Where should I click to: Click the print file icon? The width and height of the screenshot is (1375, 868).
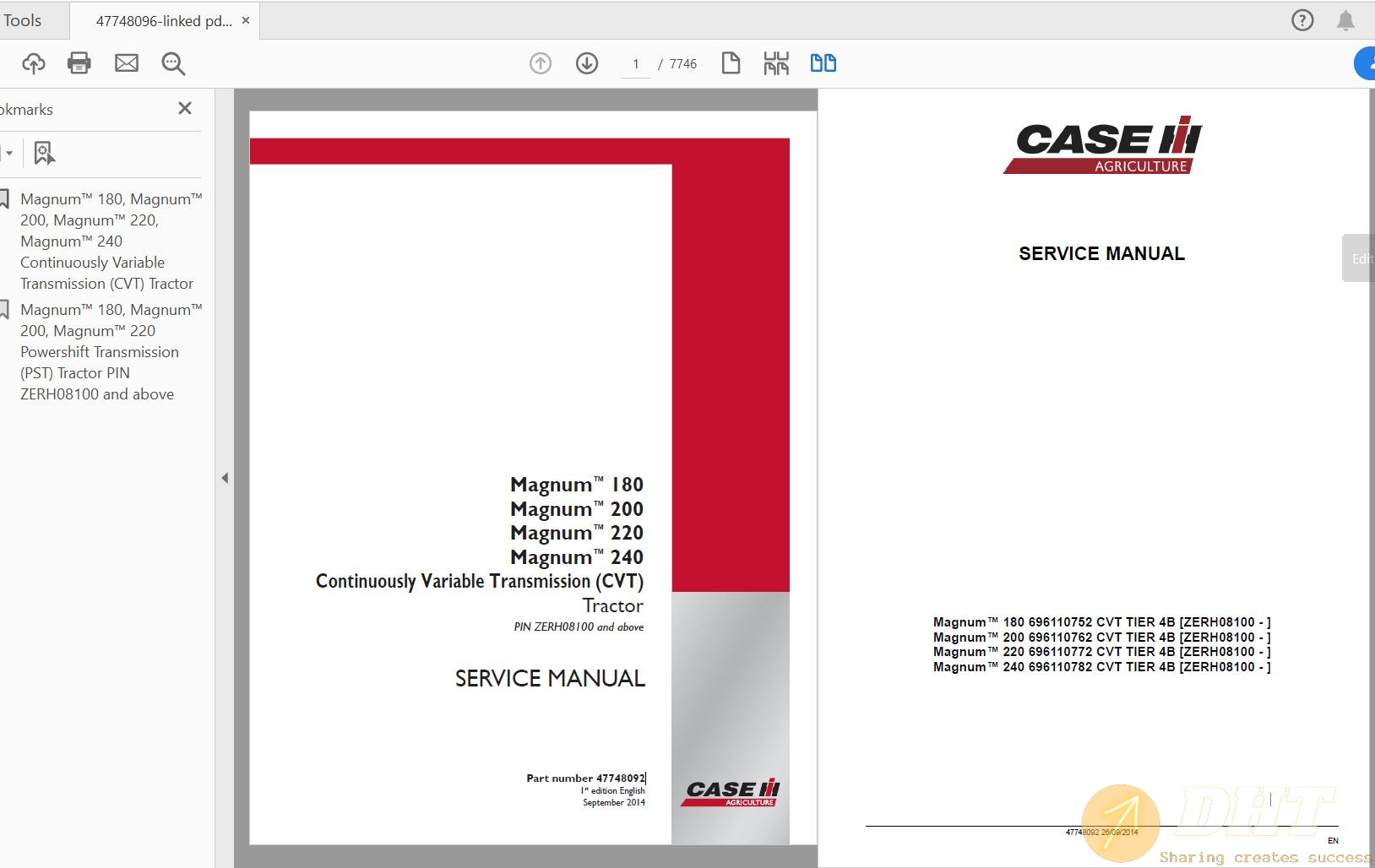[79, 63]
